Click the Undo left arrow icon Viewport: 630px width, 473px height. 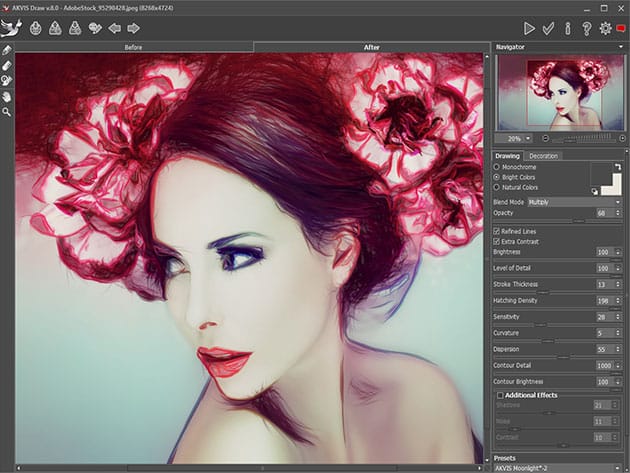(x=113, y=28)
